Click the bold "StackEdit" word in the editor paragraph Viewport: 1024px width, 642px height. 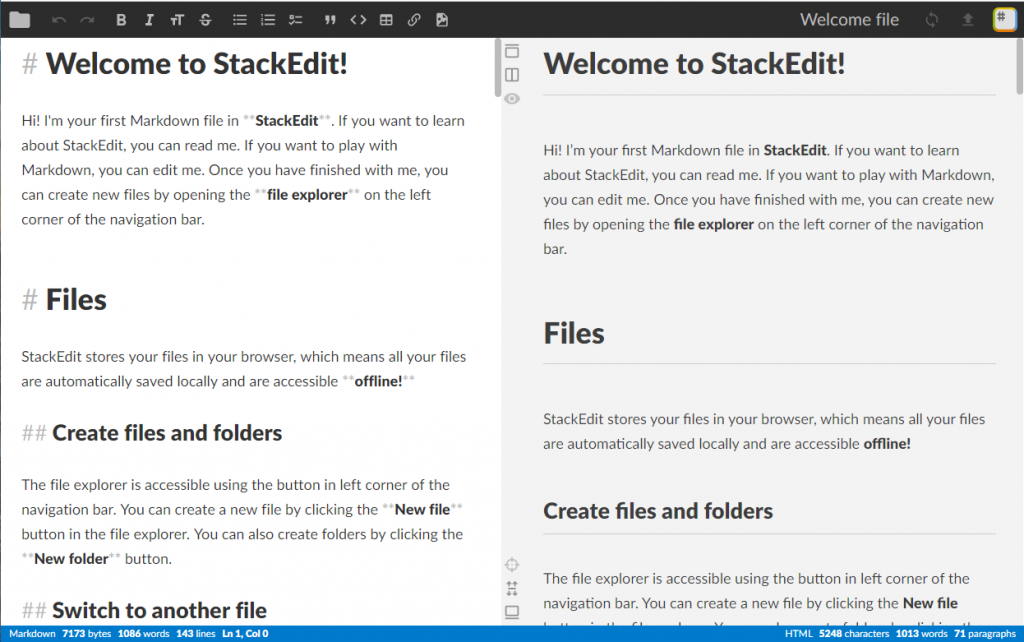pyautogui.click(x=287, y=121)
